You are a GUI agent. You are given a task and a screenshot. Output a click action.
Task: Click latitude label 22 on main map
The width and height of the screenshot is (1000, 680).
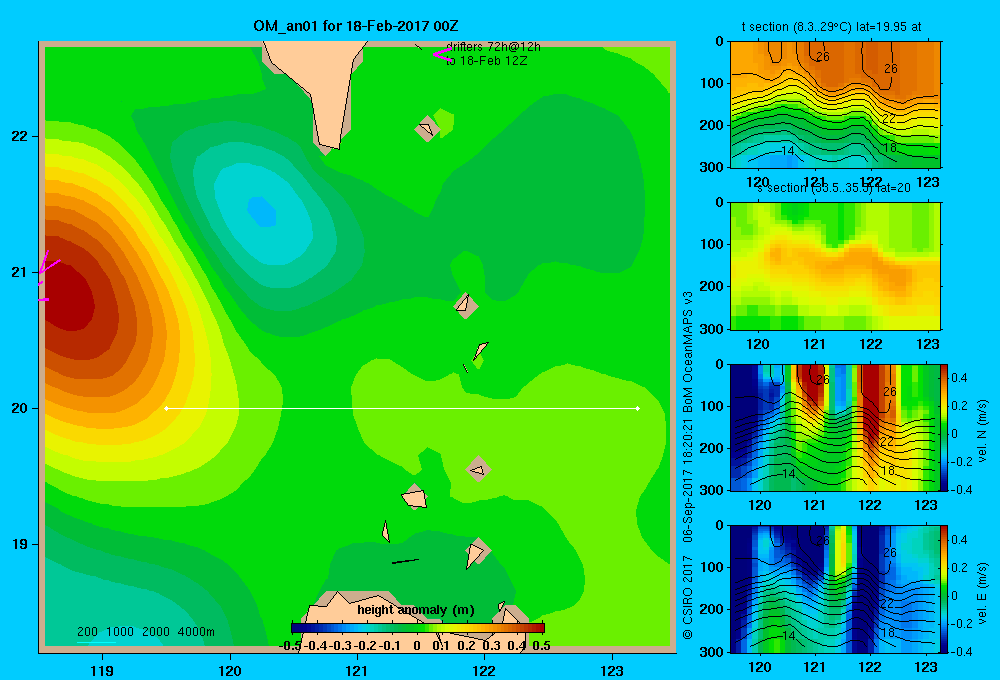(x=20, y=137)
